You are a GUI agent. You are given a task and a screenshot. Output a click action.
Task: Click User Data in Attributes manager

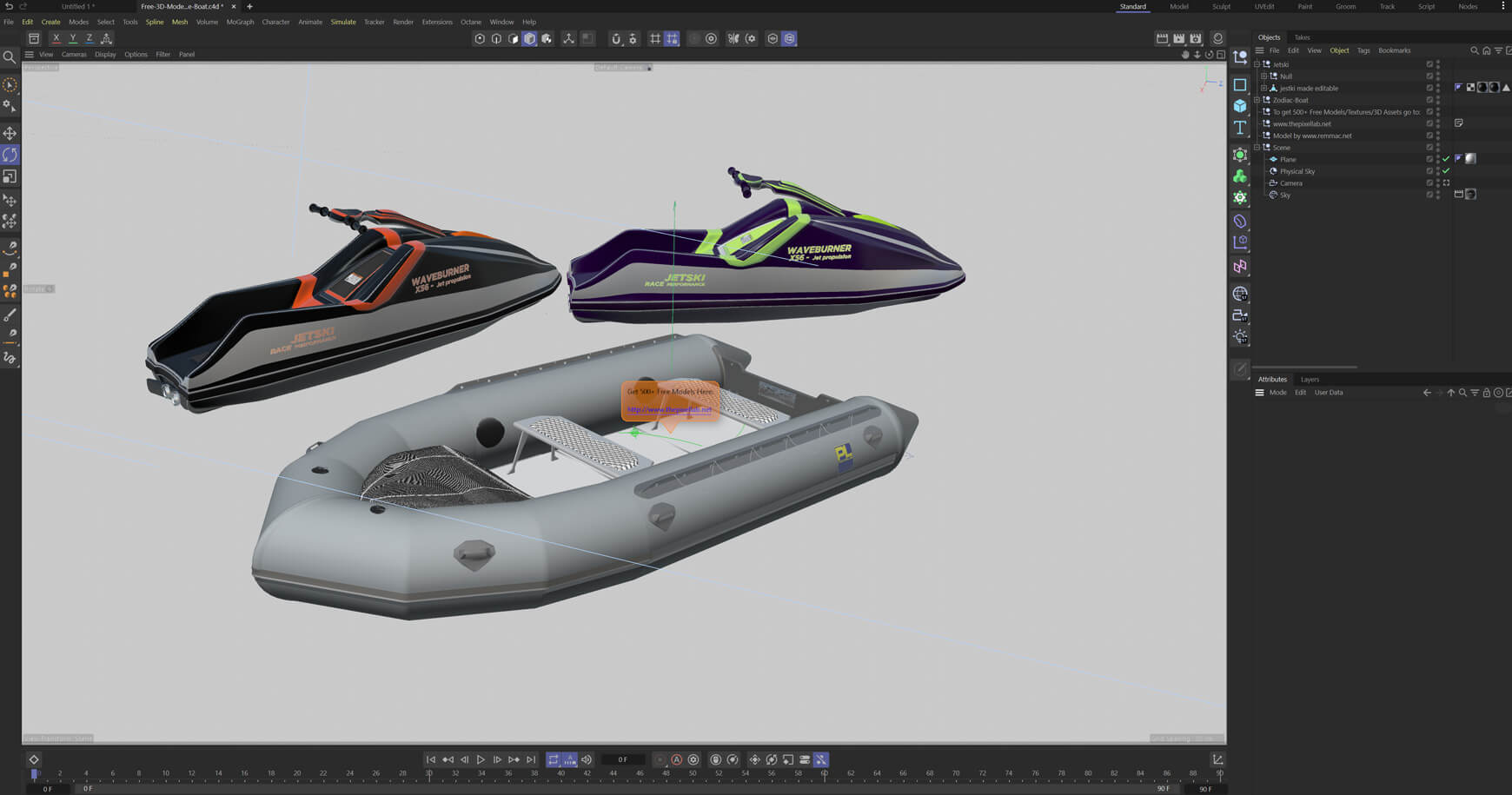[1329, 393]
